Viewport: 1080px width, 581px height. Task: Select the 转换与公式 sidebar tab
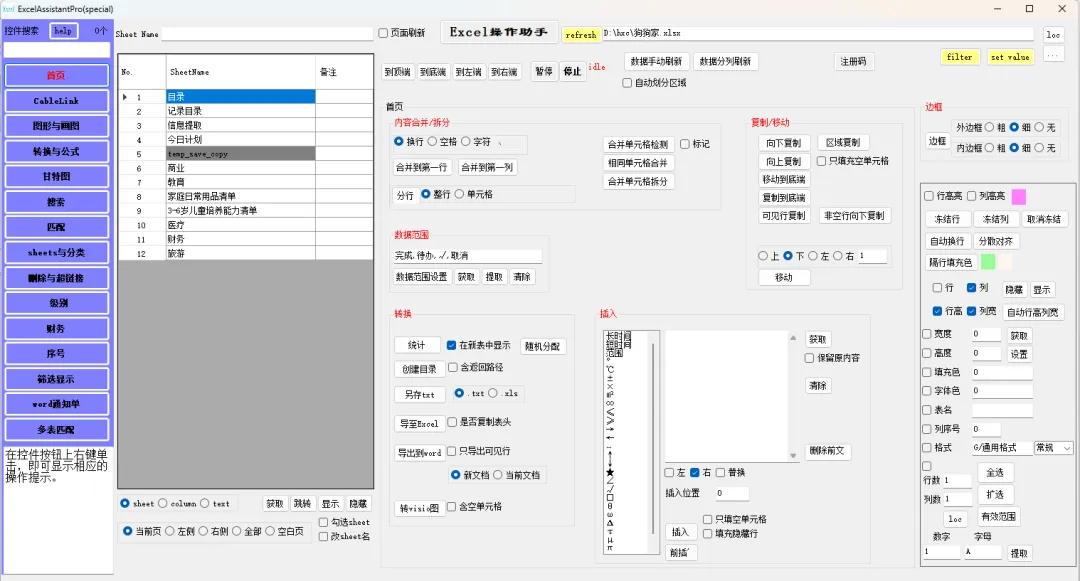56,151
